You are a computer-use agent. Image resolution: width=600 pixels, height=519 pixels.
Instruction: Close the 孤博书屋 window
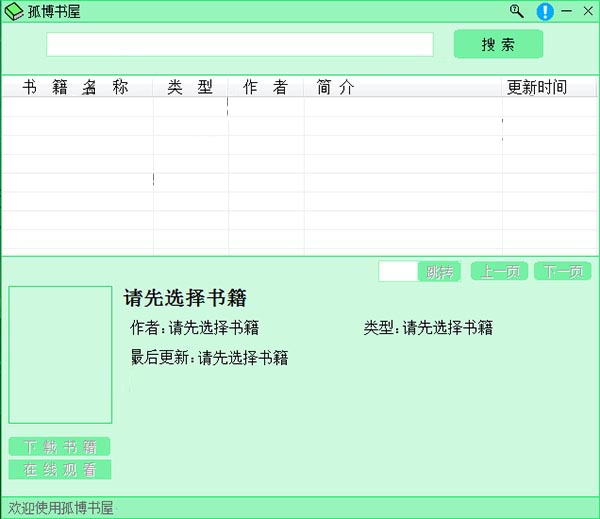point(588,11)
